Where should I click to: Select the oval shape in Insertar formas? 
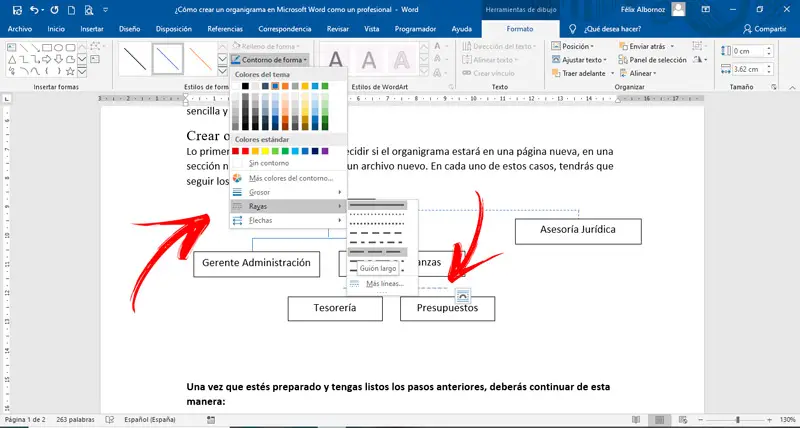tap(59, 48)
